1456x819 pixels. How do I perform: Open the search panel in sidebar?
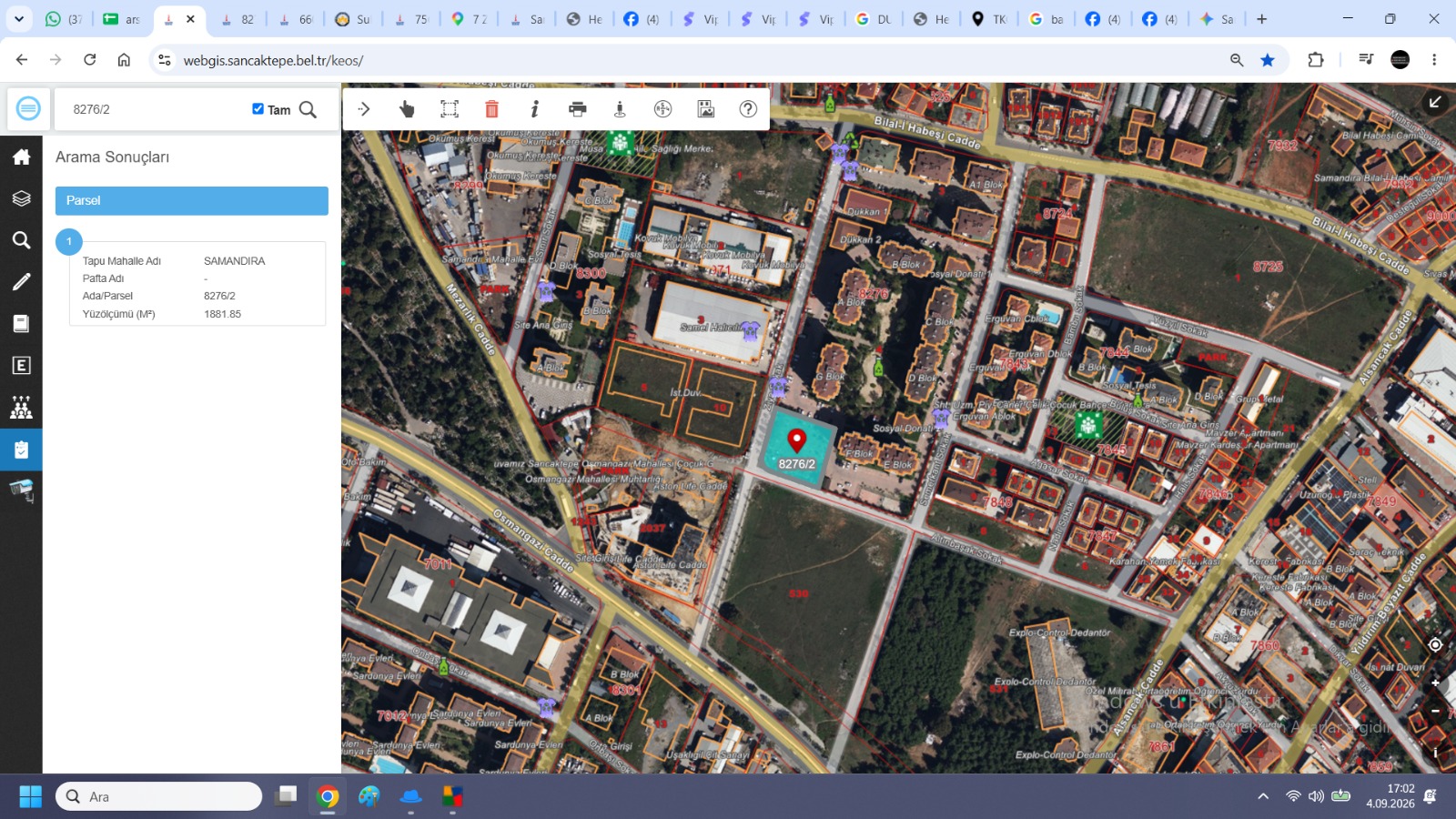point(21,240)
